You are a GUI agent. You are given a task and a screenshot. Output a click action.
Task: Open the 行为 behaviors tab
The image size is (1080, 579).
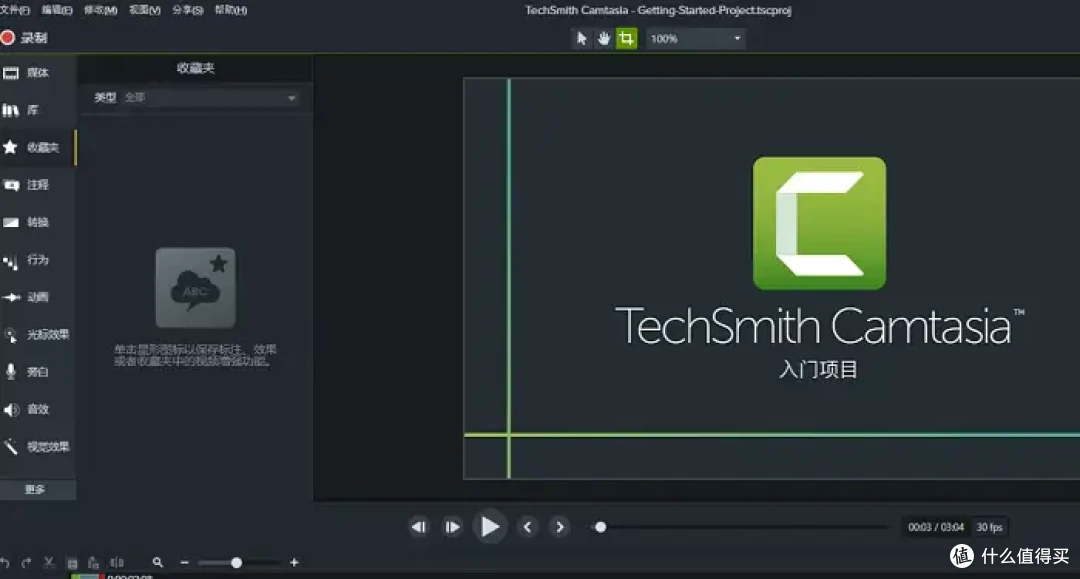[37, 260]
